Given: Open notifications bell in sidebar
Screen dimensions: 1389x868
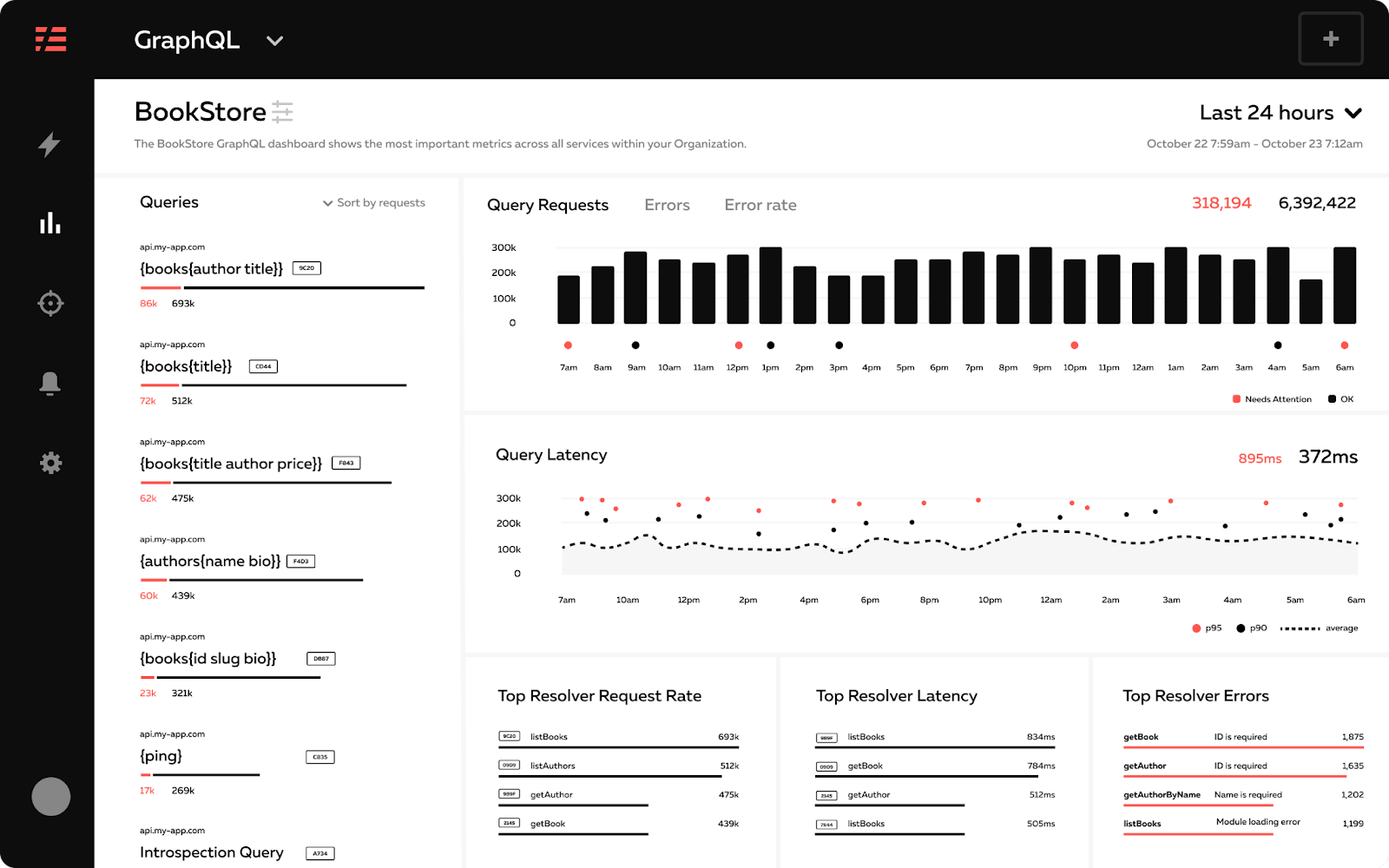Looking at the screenshot, I should (x=50, y=383).
